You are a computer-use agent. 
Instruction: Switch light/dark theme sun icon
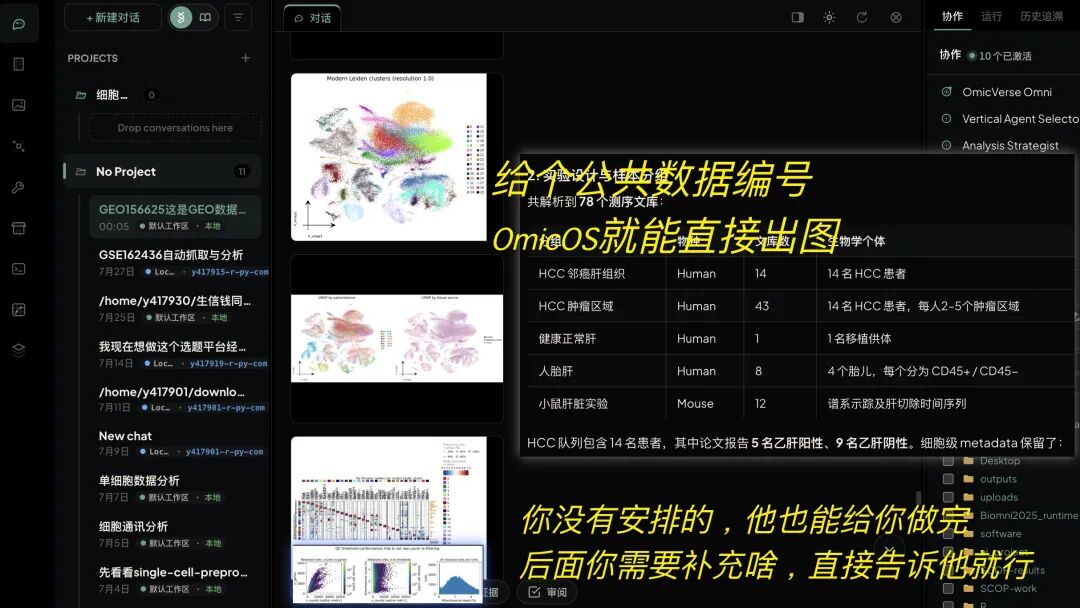click(829, 17)
